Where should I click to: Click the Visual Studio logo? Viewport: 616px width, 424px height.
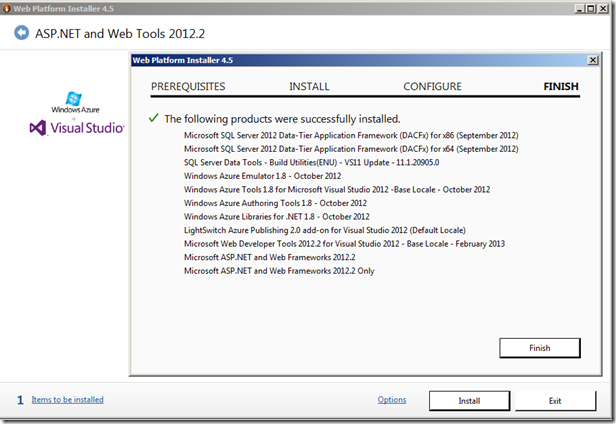pyautogui.click(x=77, y=128)
